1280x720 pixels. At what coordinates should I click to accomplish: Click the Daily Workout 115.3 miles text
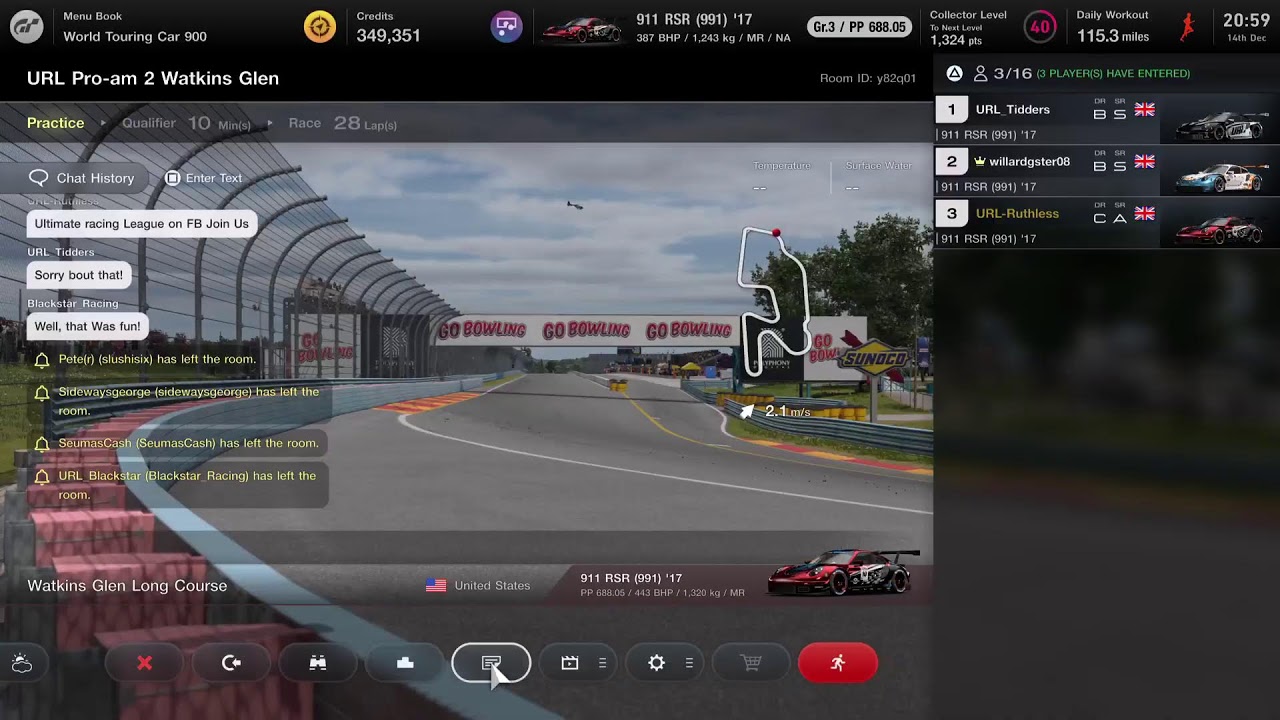(x=1113, y=36)
